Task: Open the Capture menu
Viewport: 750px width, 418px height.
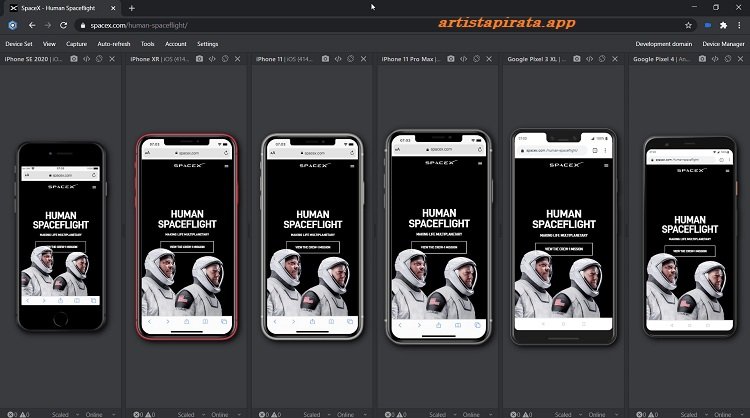Action: click(76, 44)
